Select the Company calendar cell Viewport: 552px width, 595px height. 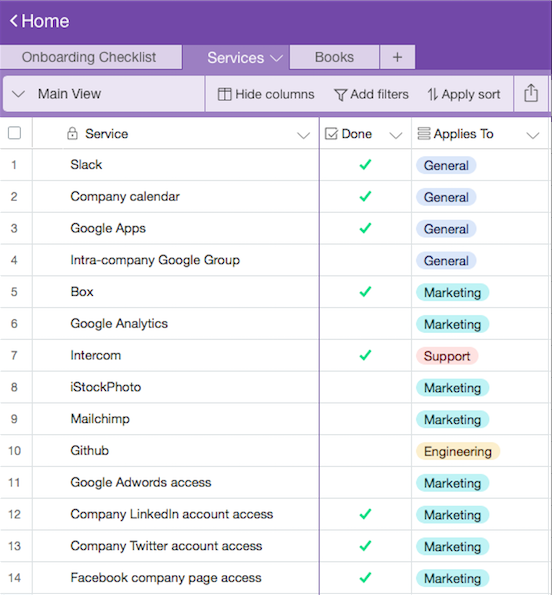(x=176, y=197)
